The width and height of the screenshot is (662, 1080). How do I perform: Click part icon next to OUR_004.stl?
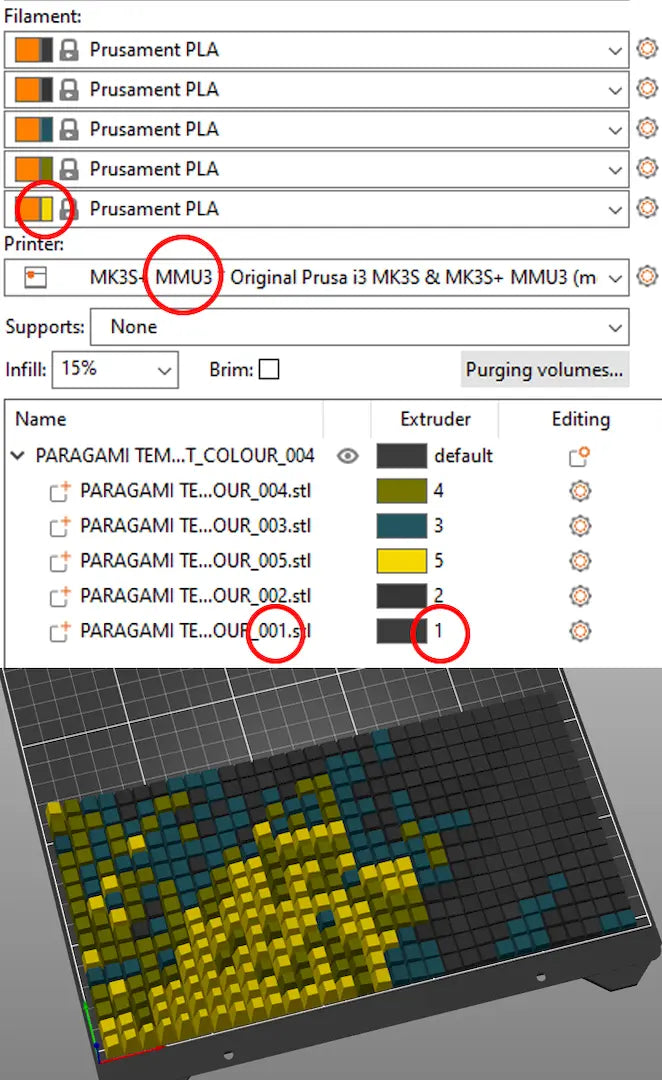tap(60, 491)
